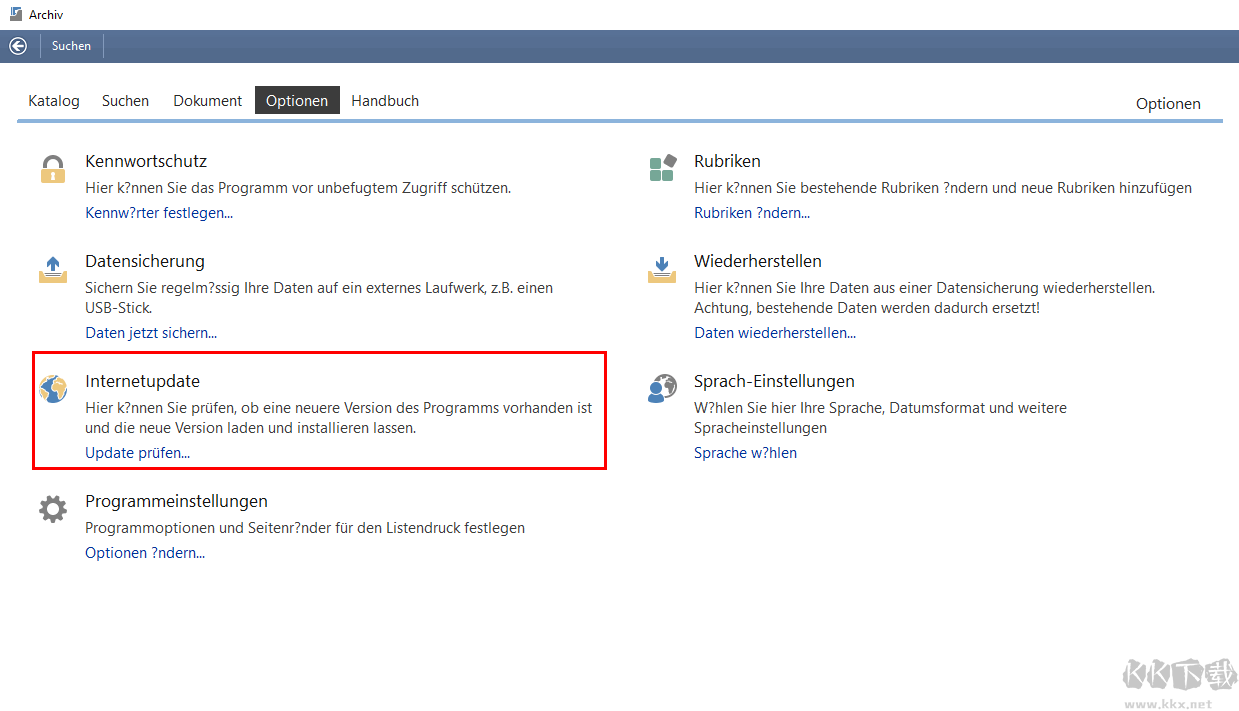Click the Sprach-Einstellungen globe person icon
Image resolution: width=1239 pixels, height=711 pixels.
(x=662, y=389)
